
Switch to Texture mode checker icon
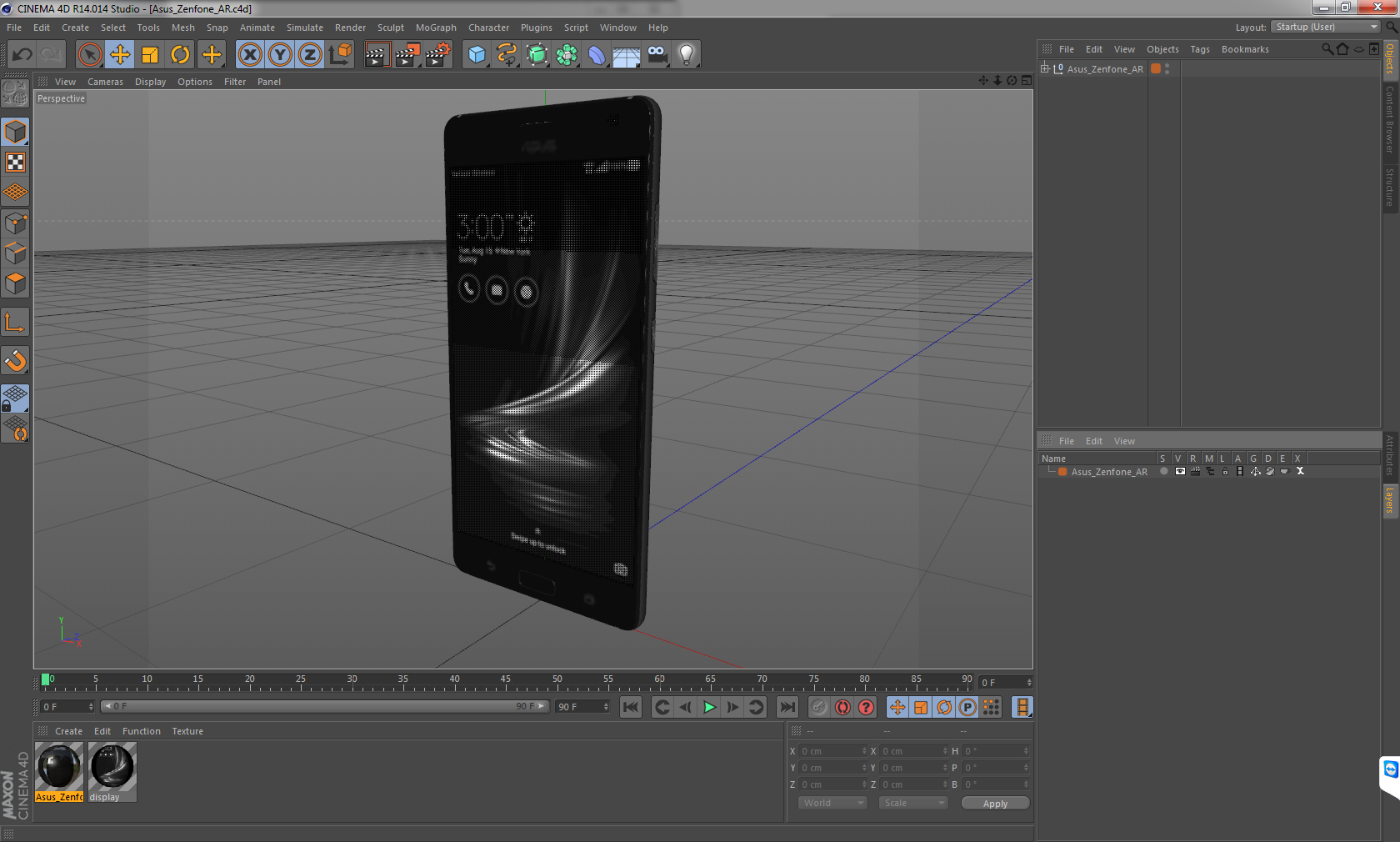(x=15, y=162)
